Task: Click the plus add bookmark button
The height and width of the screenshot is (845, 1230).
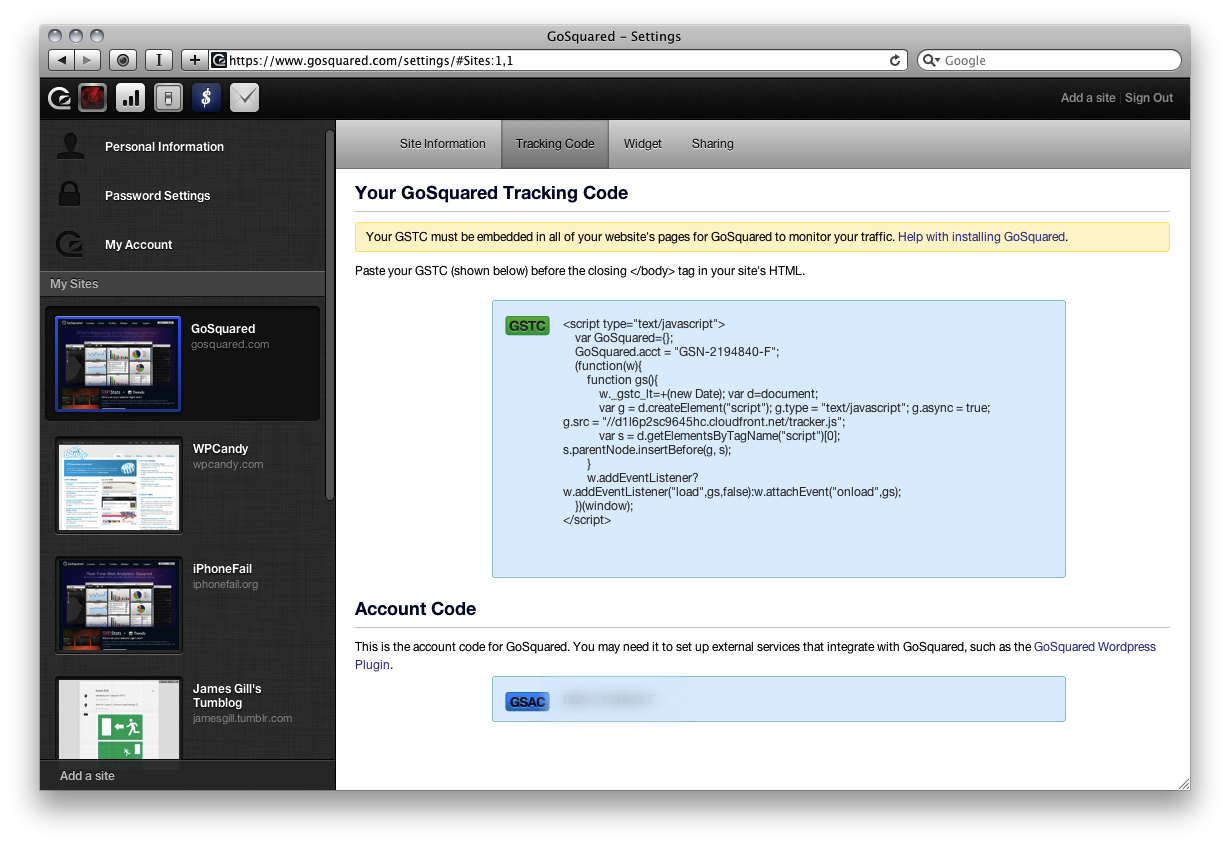Action: click(x=195, y=60)
